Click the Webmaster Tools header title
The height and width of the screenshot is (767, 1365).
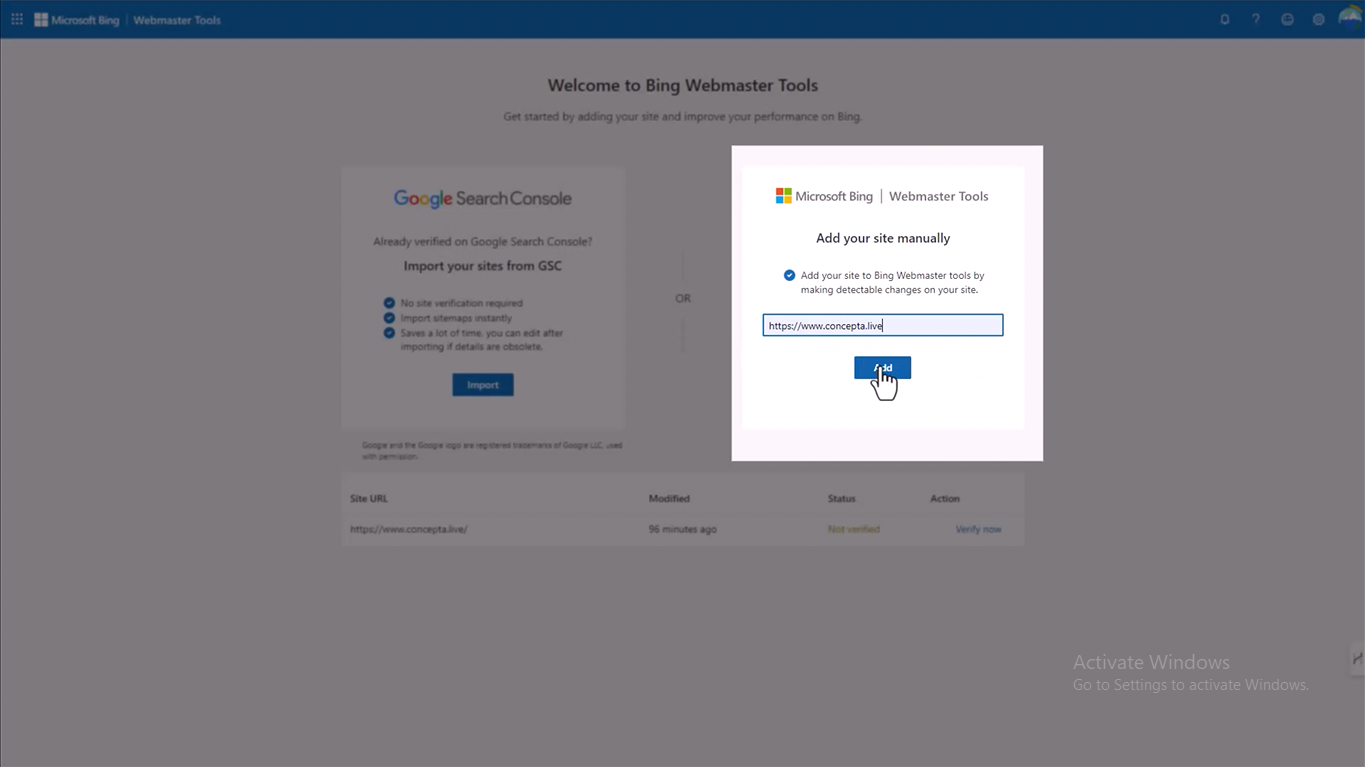click(x=177, y=20)
